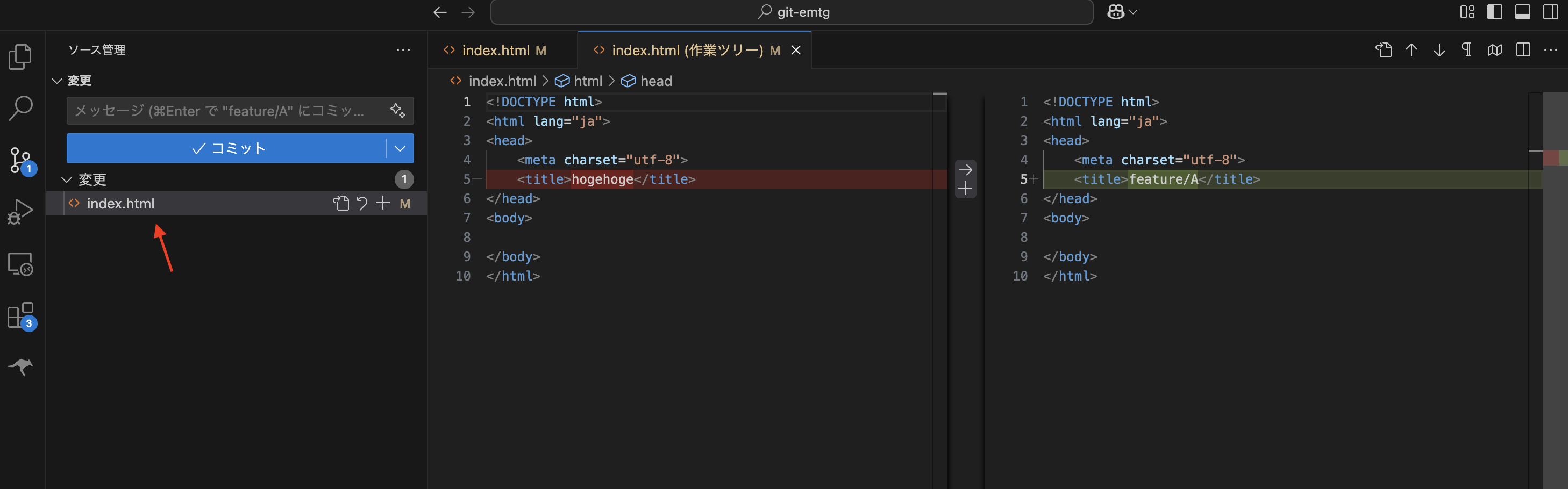Open Run and Debug view
Viewport: 1568px width, 489px height.
(x=20, y=212)
